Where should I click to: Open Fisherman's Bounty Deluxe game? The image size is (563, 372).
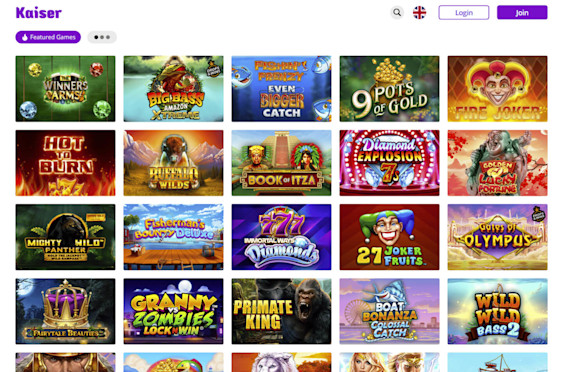point(173,237)
